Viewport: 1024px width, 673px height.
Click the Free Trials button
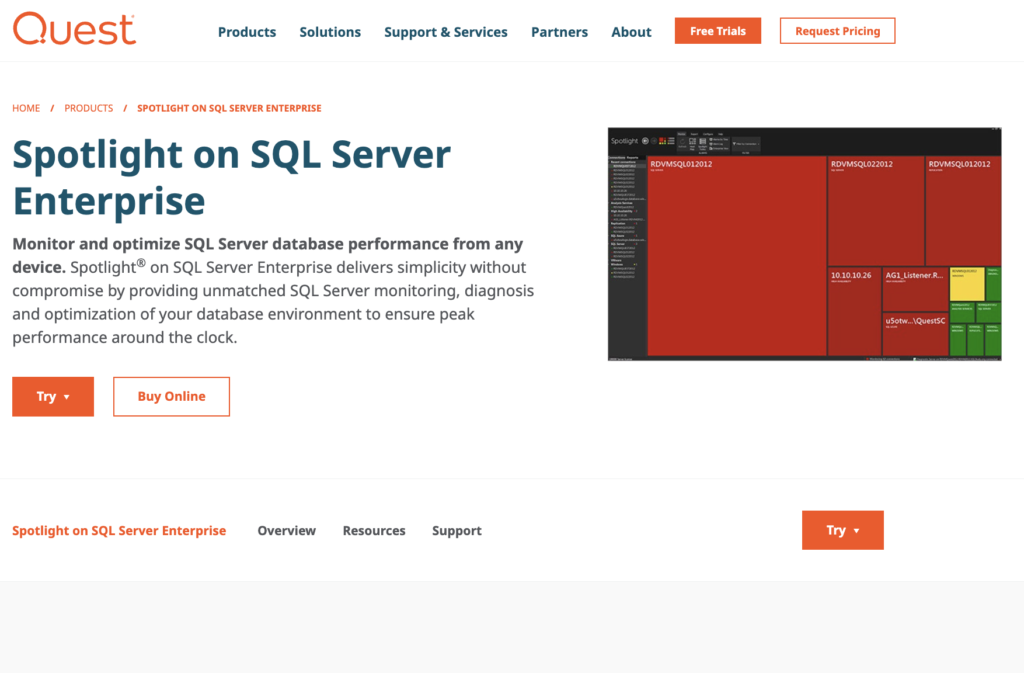(718, 31)
